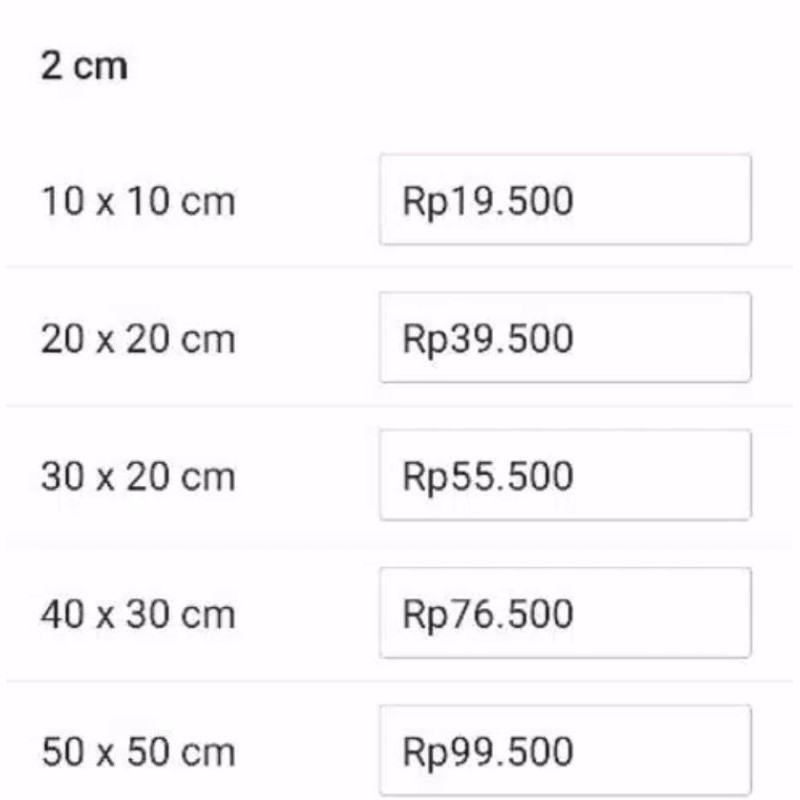The image size is (800, 800).
Task: Tap the "40 x 30 cm" size label
Action: 138,614
